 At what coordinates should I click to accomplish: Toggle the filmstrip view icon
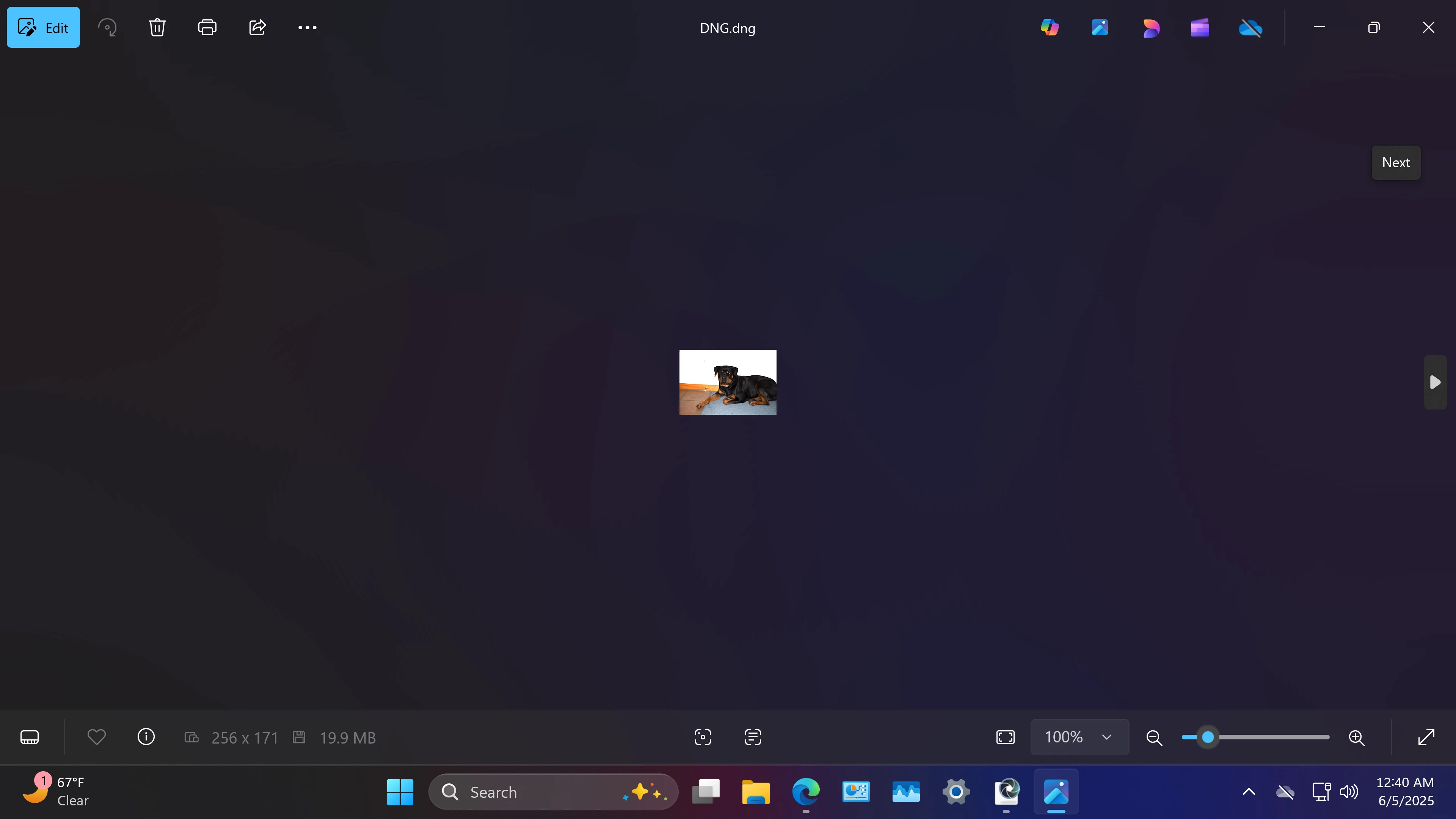[x=30, y=737]
